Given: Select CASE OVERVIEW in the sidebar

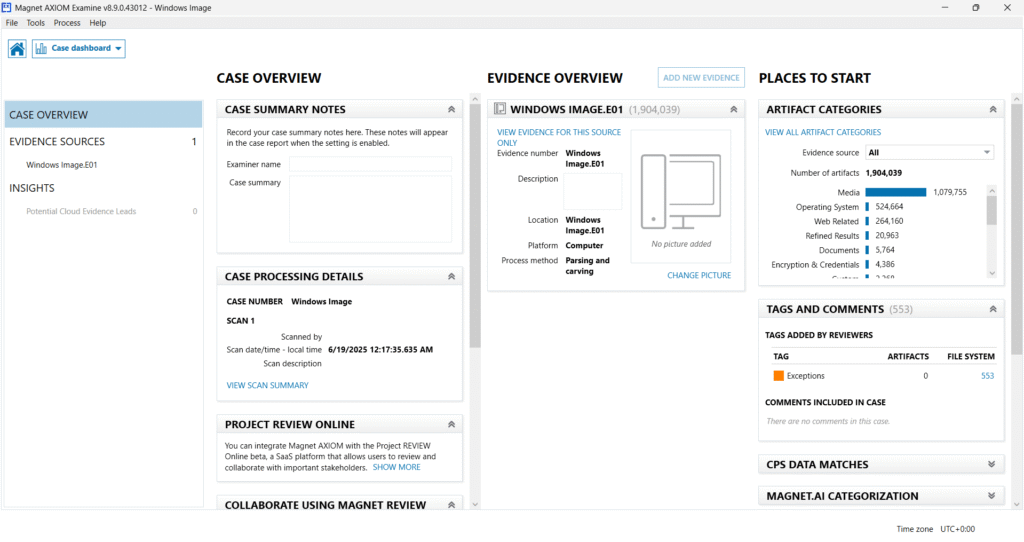Looking at the screenshot, I should (x=103, y=114).
